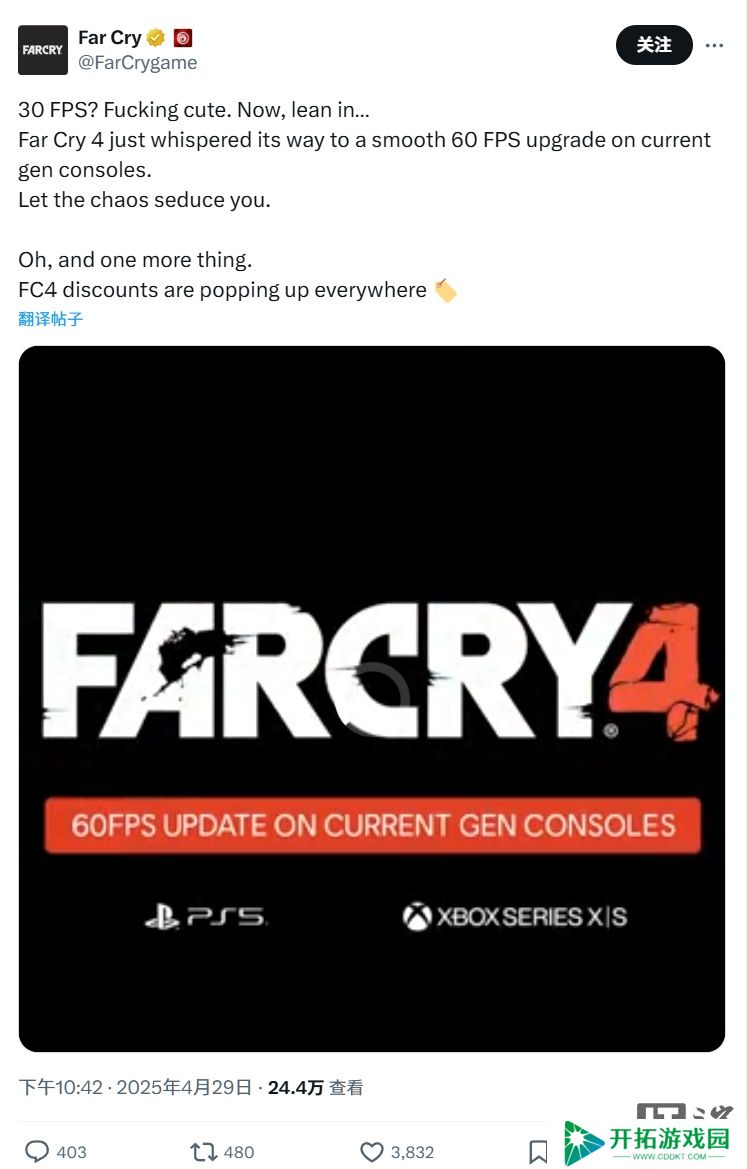The height and width of the screenshot is (1169, 747).
Task: Follow the account with the 关注 button
Action: tap(654, 45)
